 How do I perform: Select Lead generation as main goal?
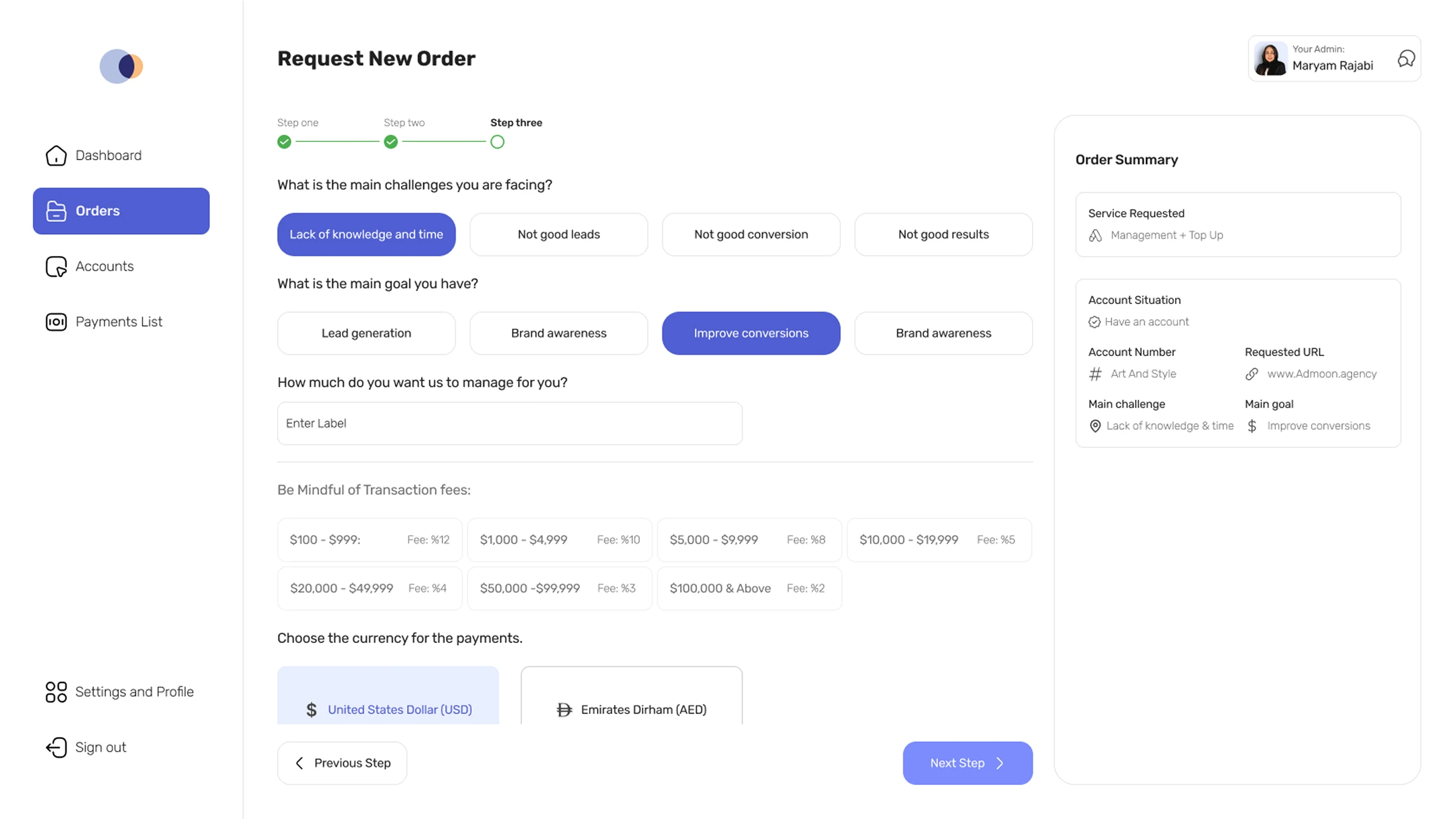[x=366, y=333]
